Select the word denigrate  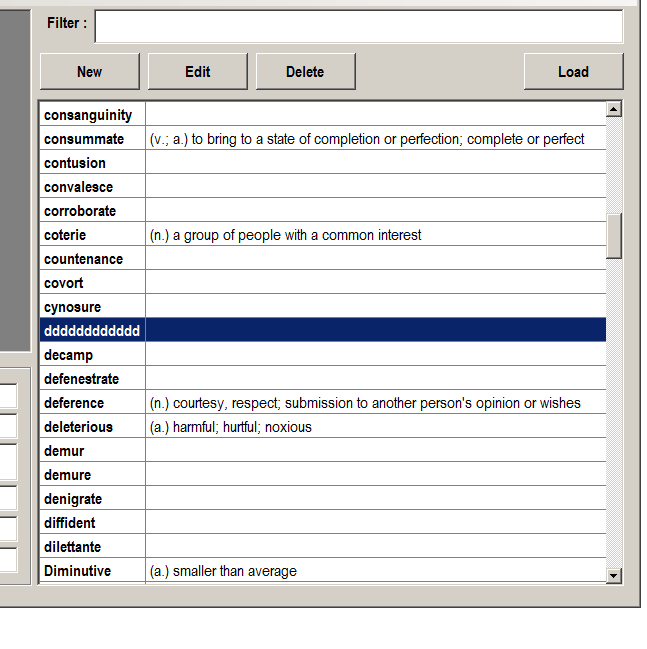(x=73, y=499)
